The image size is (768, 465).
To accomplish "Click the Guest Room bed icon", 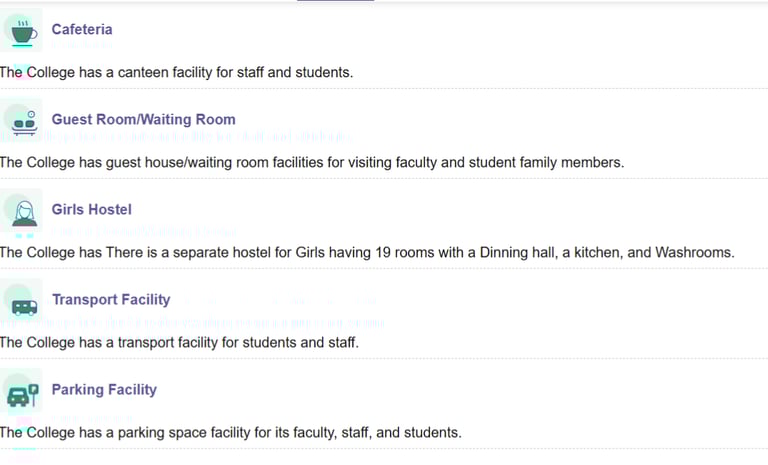I will tap(21, 120).
